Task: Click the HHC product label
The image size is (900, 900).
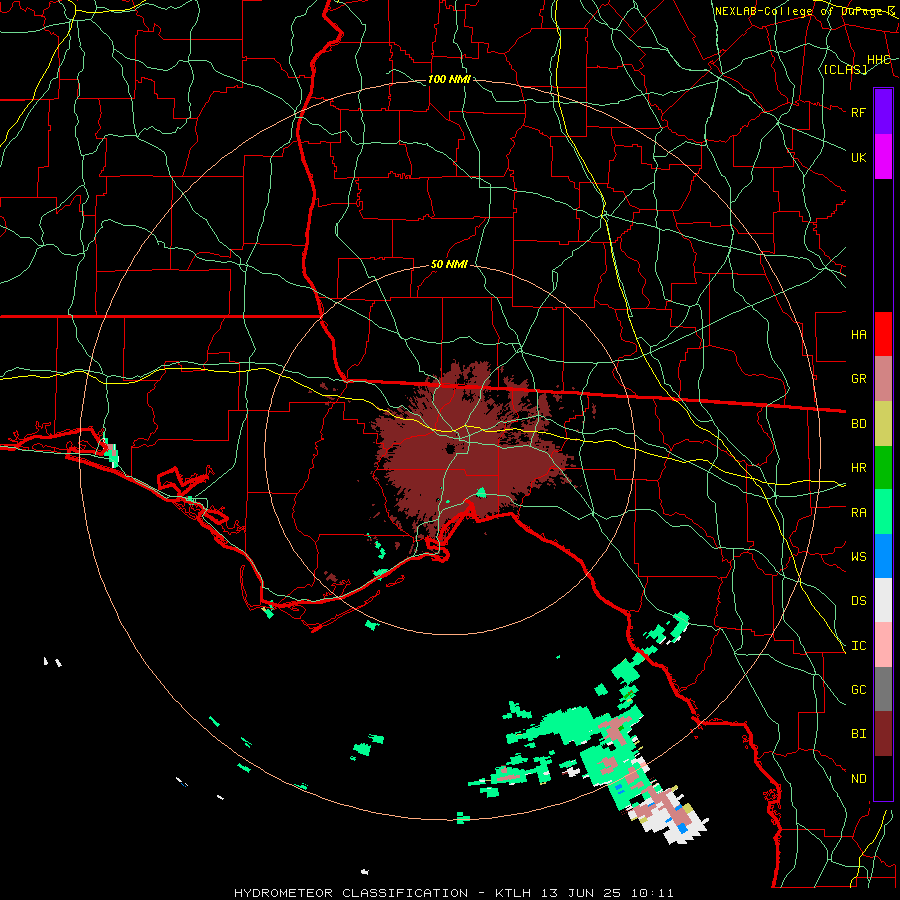Action: (x=878, y=60)
